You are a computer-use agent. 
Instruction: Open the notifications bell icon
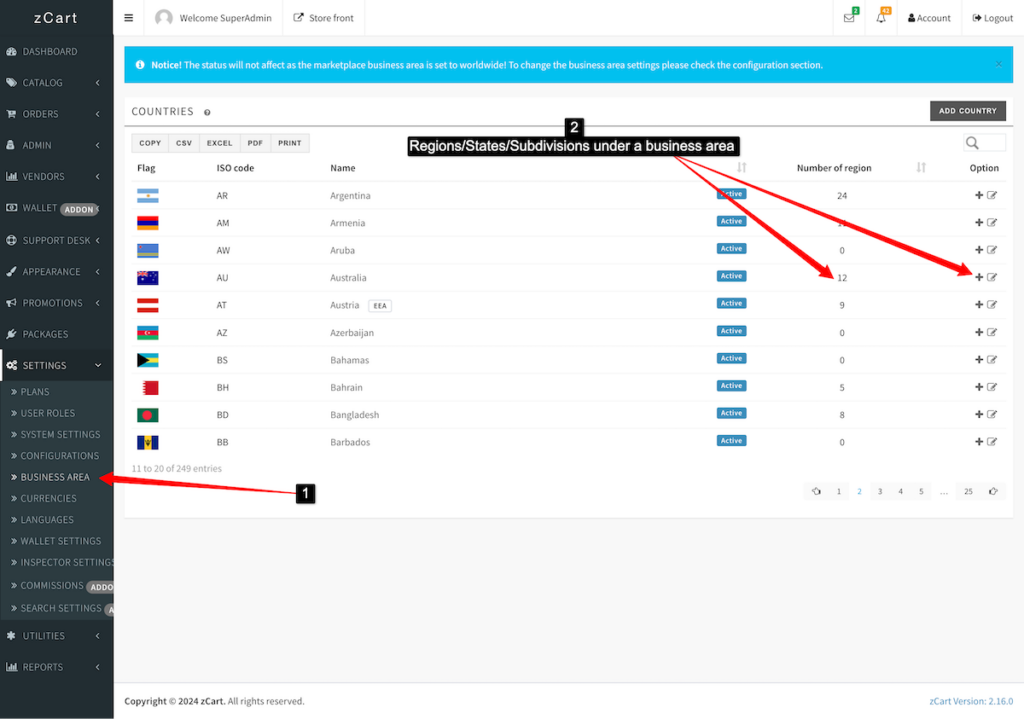881,18
